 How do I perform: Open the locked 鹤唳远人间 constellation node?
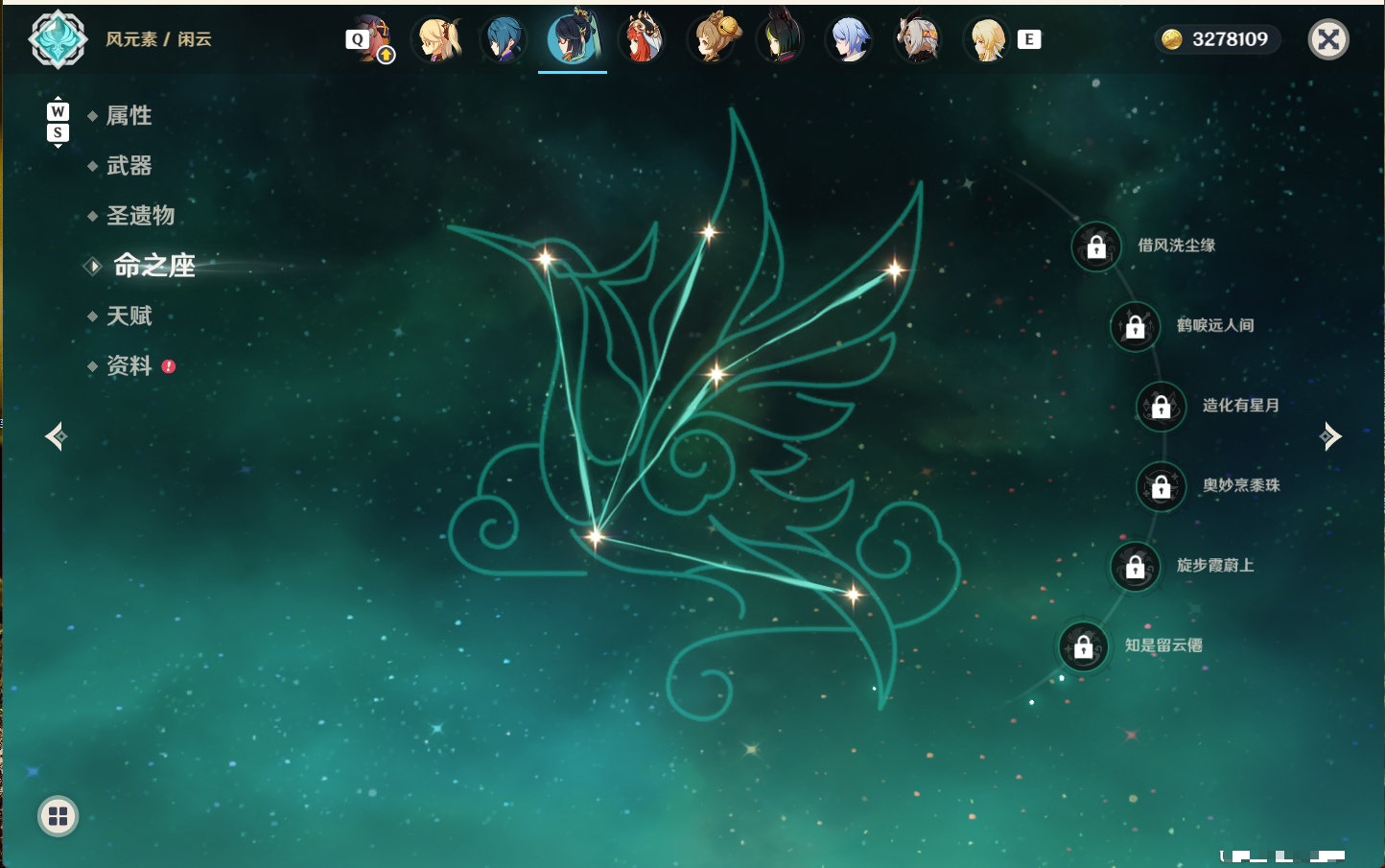[x=1136, y=327]
